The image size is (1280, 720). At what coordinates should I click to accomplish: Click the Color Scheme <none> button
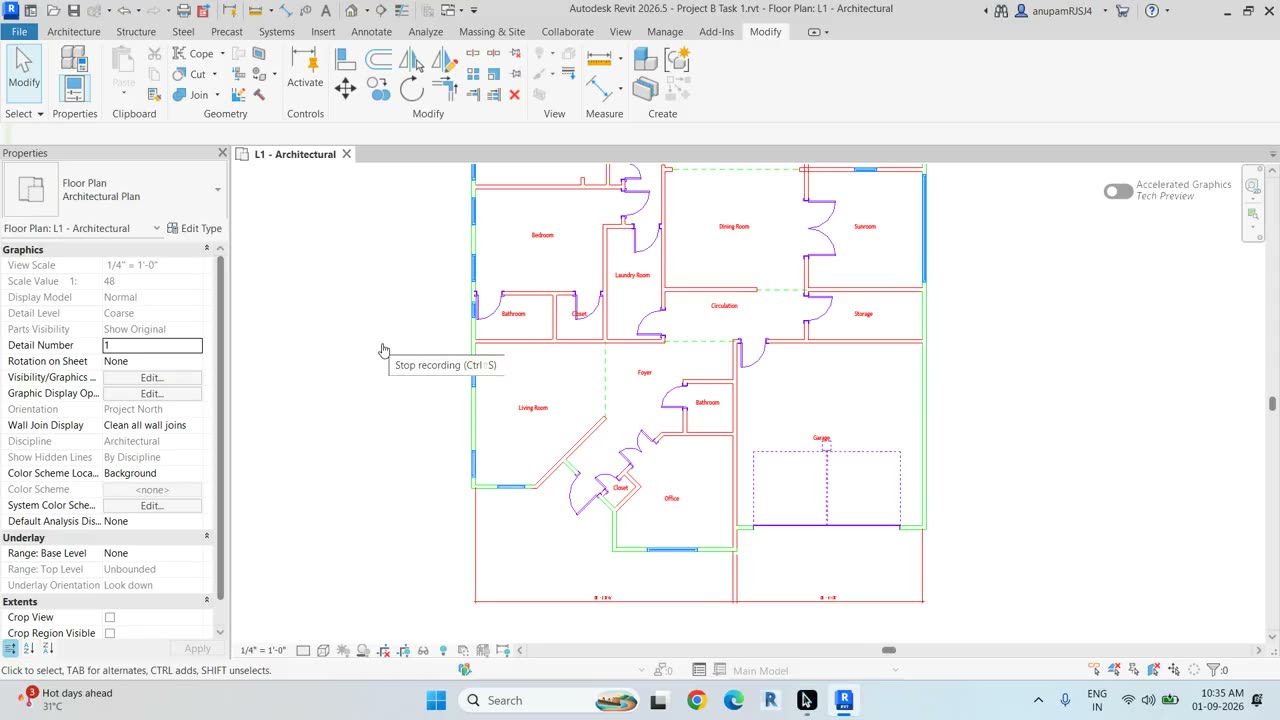pyautogui.click(x=152, y=489)
